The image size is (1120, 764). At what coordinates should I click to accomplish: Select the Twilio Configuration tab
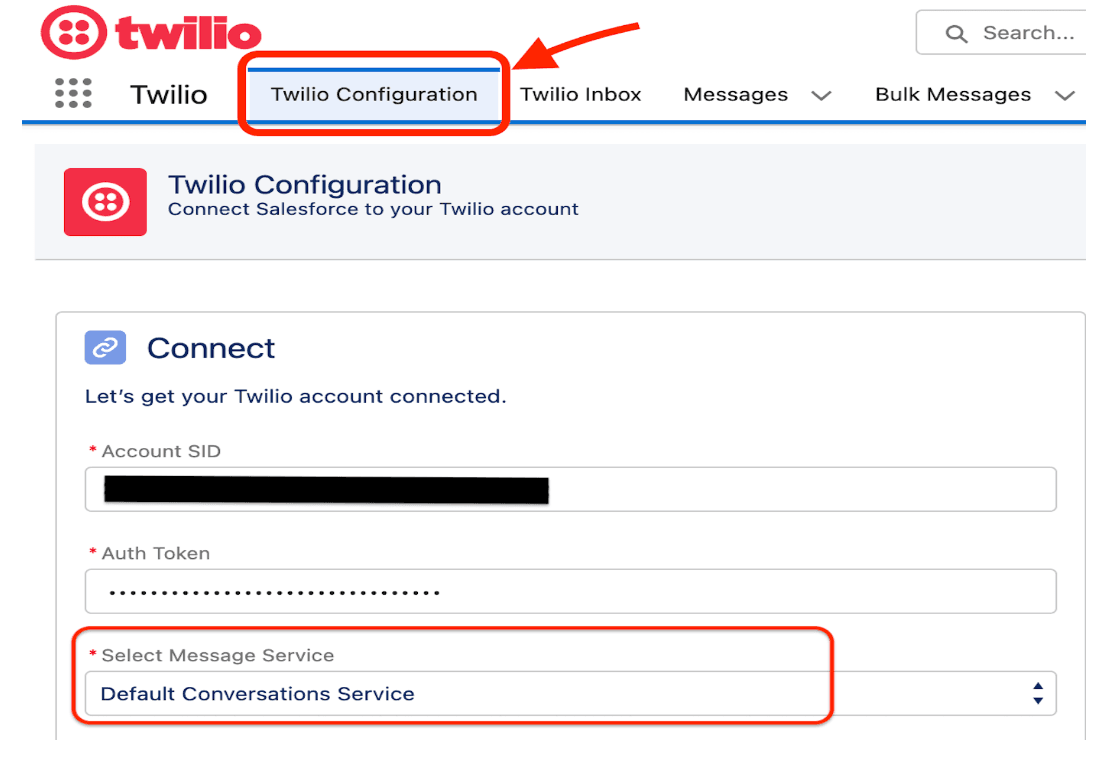coord(373,95)
